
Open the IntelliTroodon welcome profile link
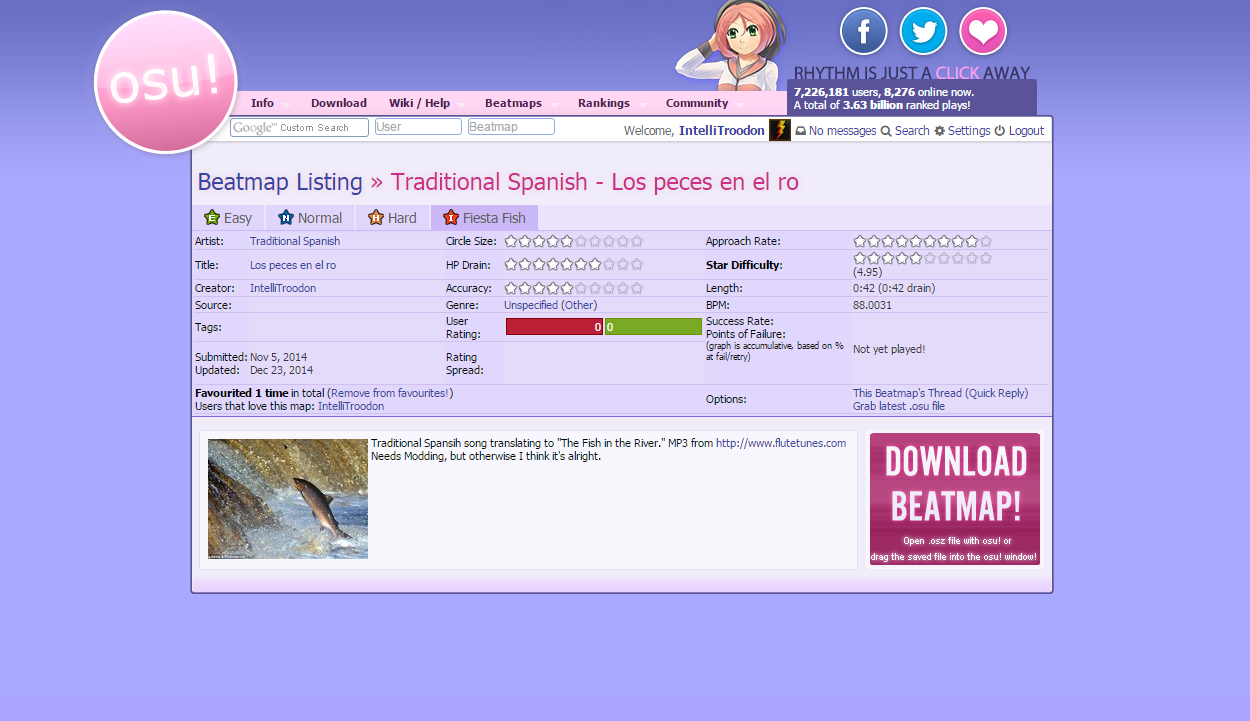point(722,131)
